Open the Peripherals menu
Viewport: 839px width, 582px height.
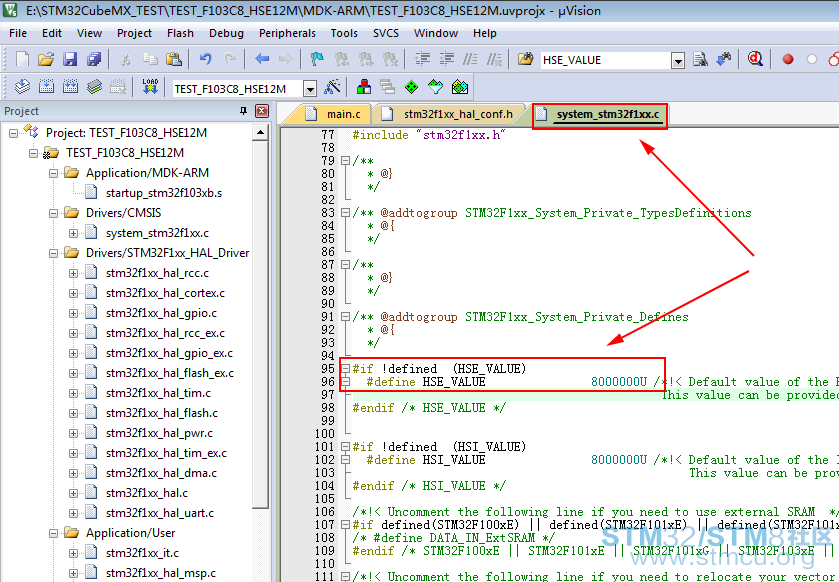(287, 33)
